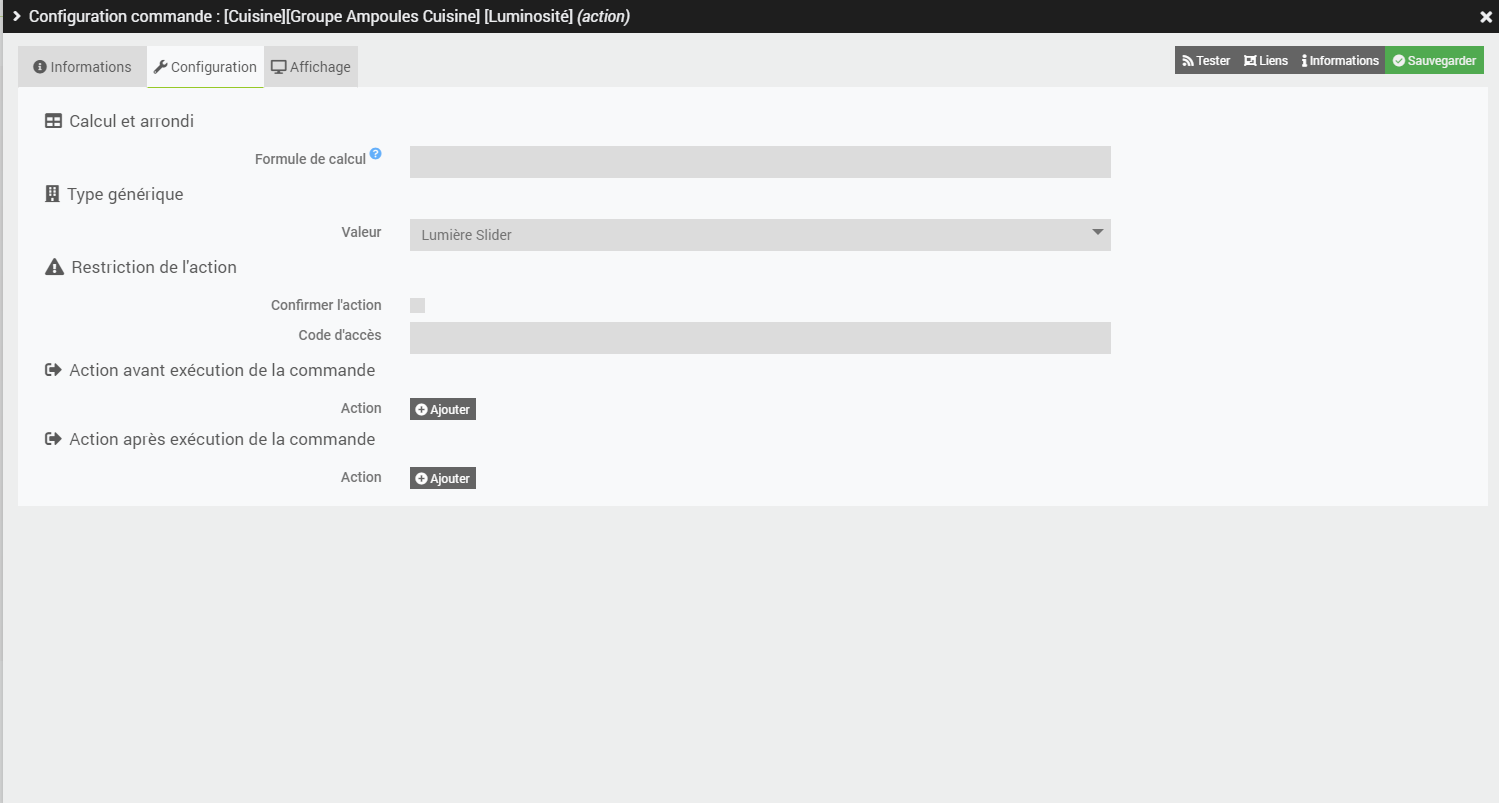Viewport: 1499px width, 803px height.
Task: Click the Confirmer l'action label
Action: pyautogui.click(x=326, y=305)
